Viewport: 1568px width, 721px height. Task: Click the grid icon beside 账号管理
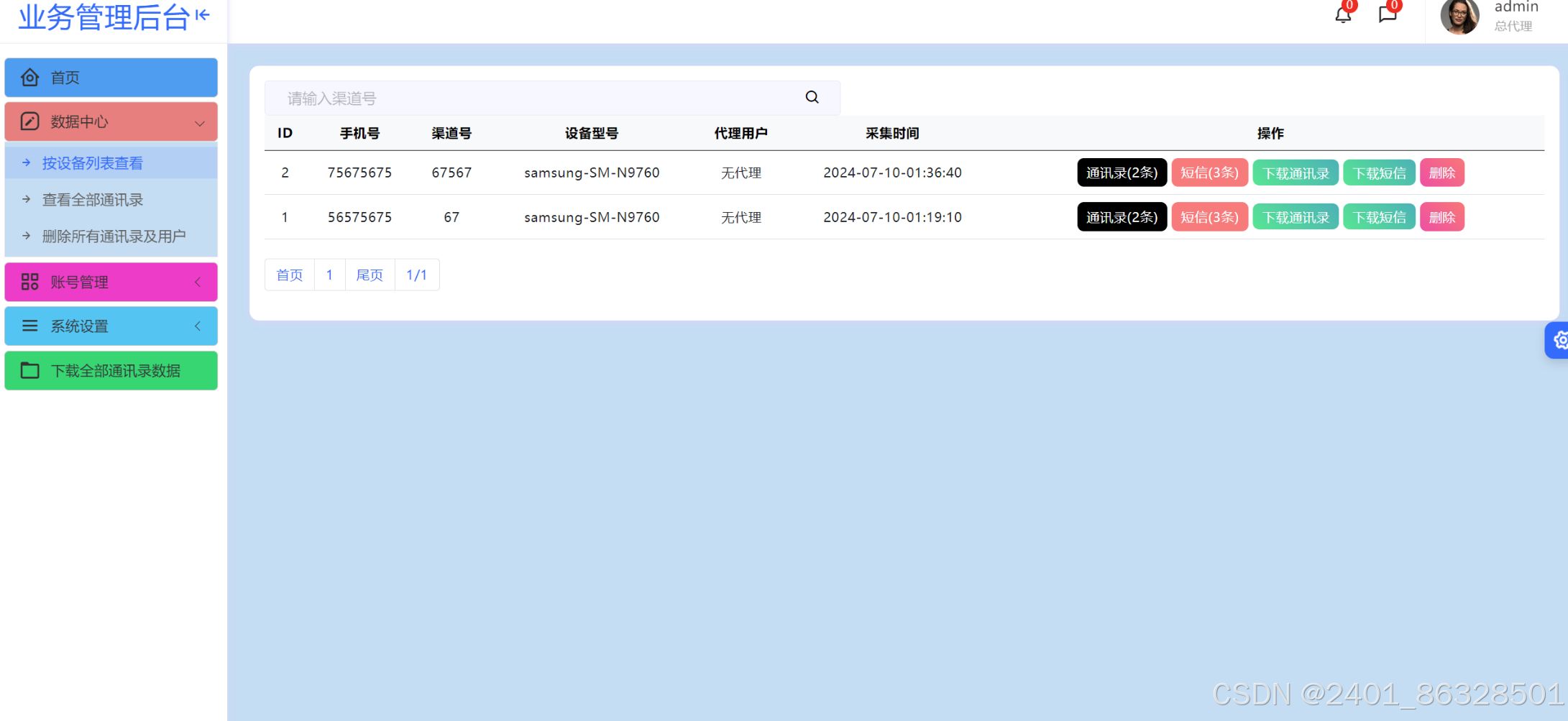29,282
